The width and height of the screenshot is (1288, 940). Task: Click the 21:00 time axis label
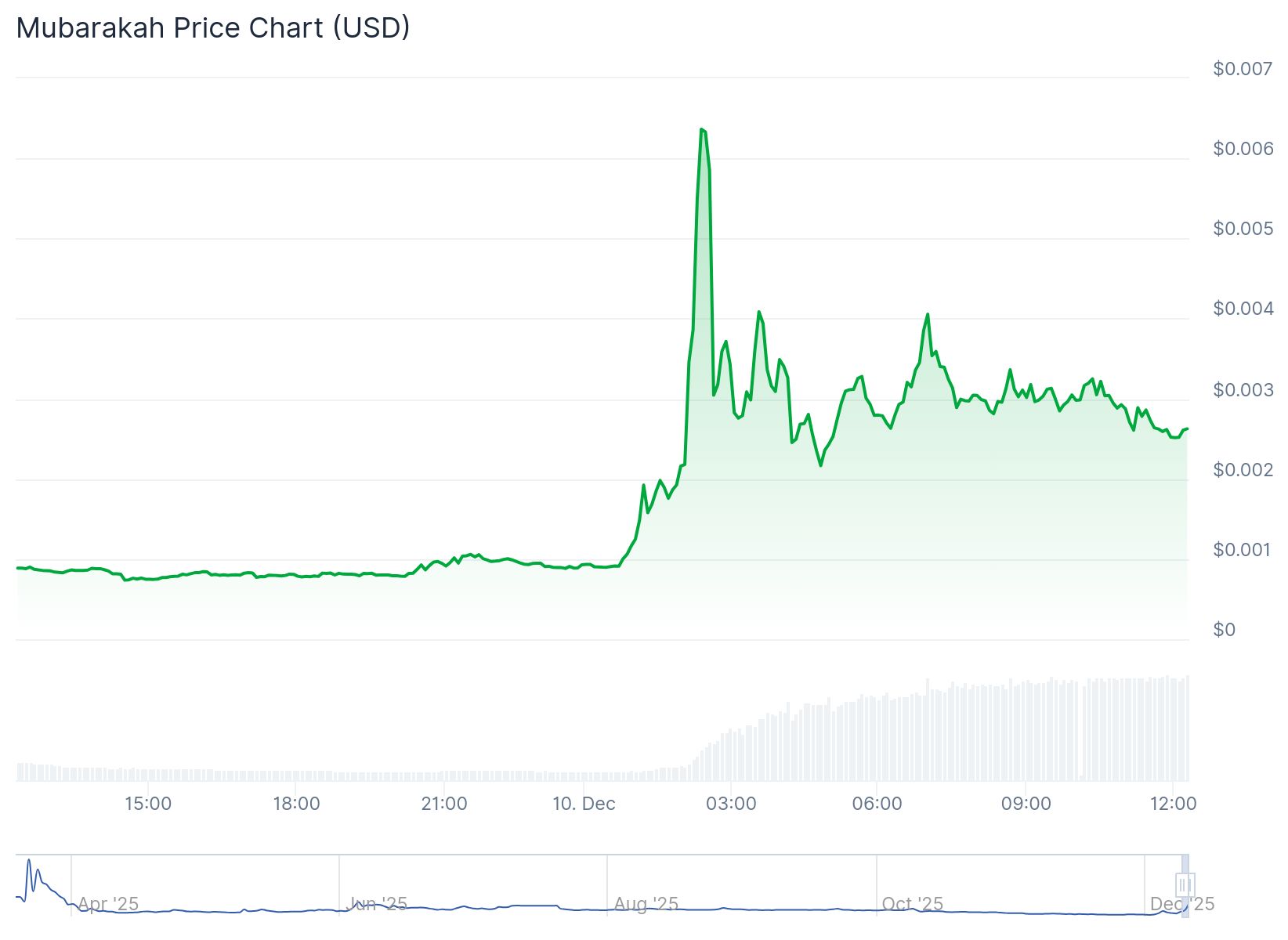coord(444,804)
